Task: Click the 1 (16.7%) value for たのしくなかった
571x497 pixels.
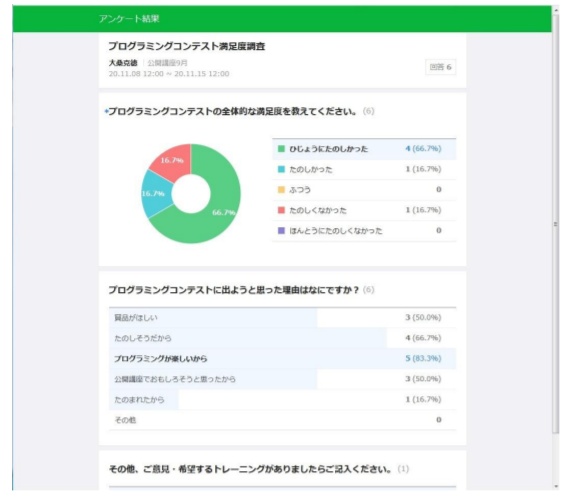Action: 423,210
